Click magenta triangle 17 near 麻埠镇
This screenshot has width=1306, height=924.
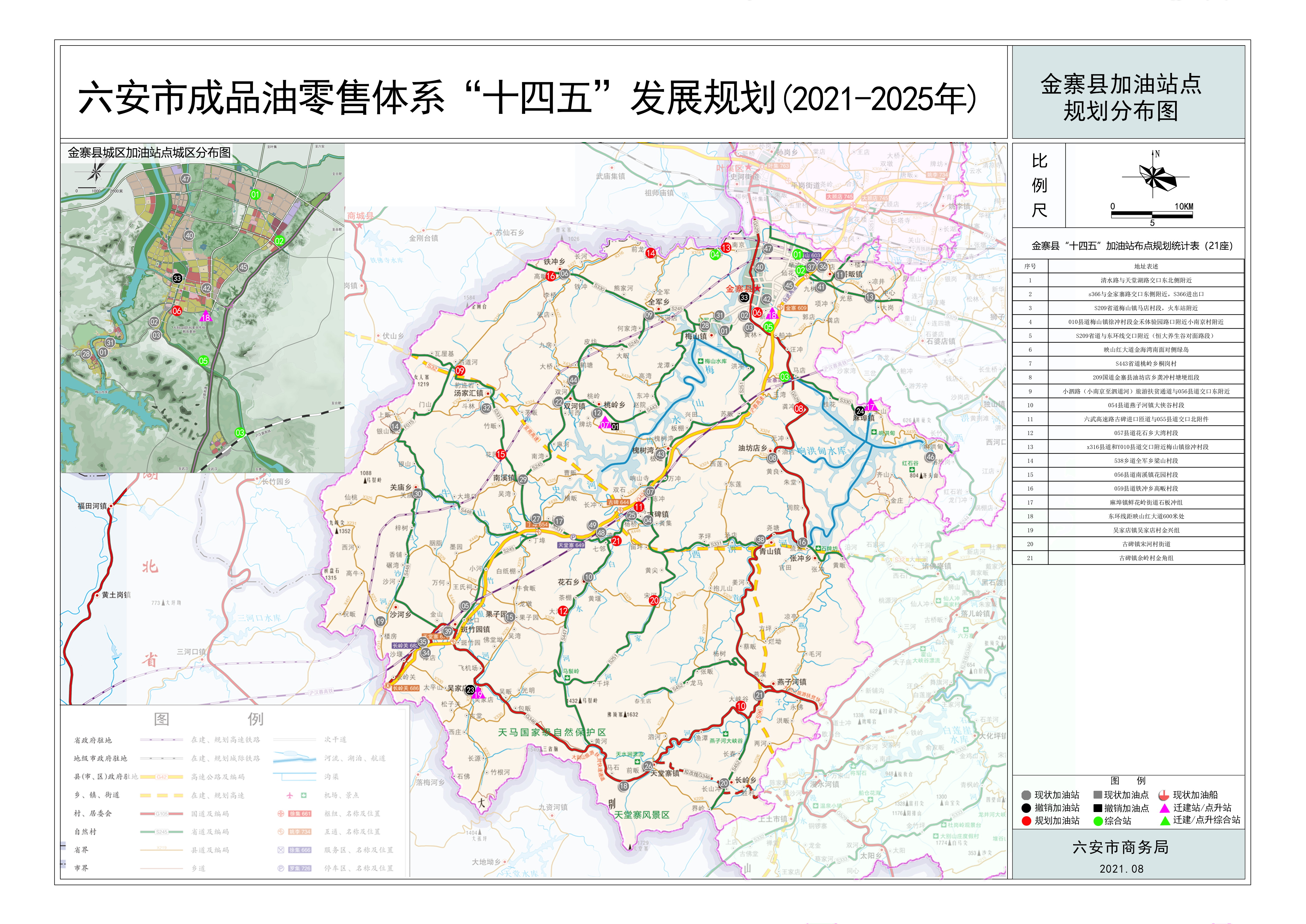click(871, 405)
